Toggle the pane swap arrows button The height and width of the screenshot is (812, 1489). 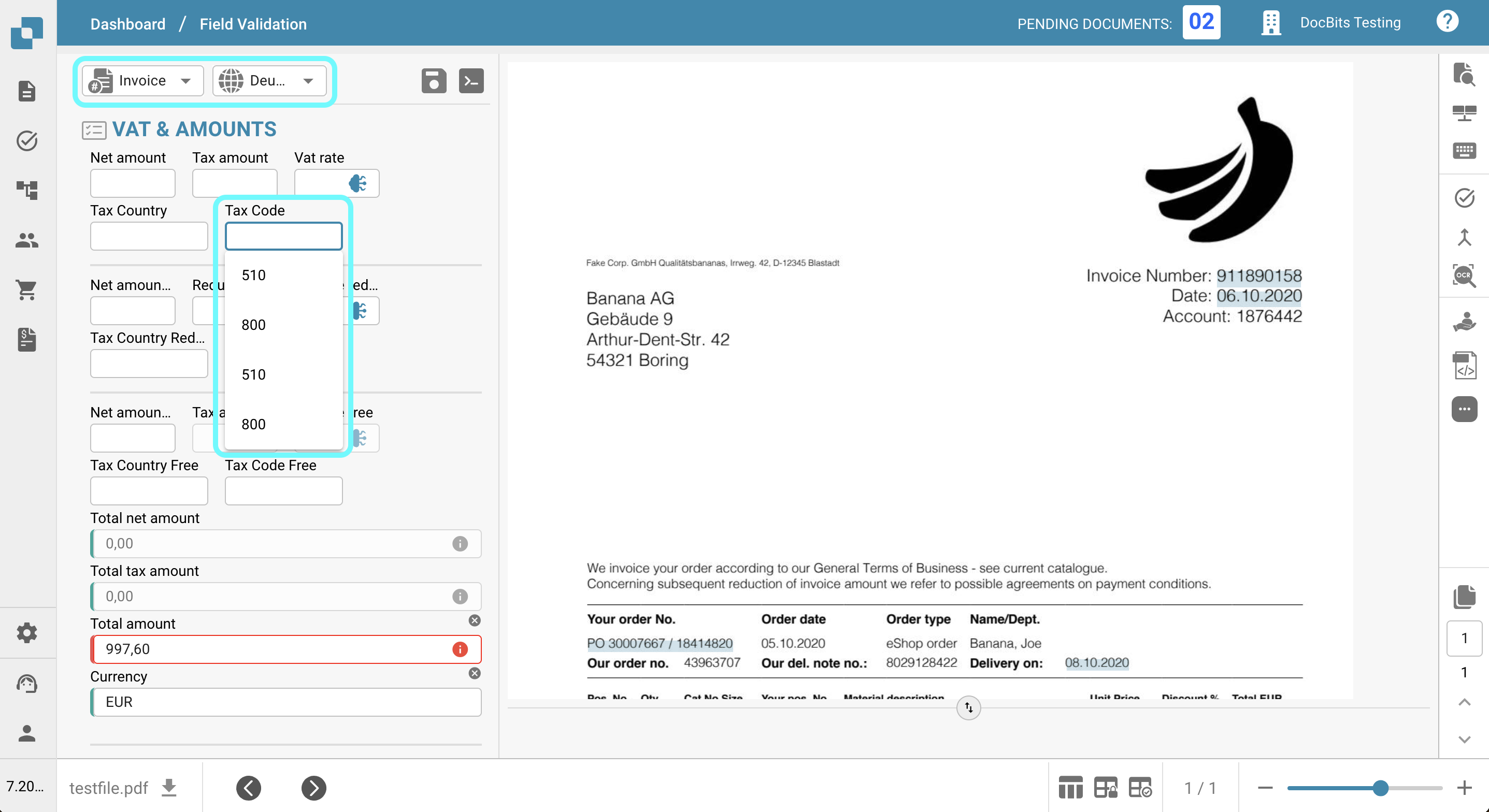[968, 707]
